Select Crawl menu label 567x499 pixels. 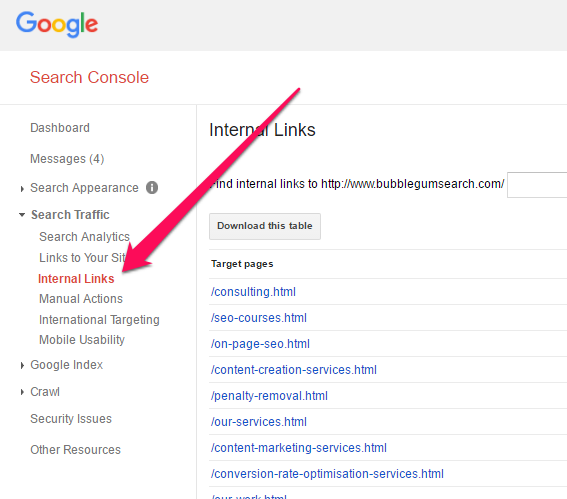pyautogui.click(x=45, y=392)
